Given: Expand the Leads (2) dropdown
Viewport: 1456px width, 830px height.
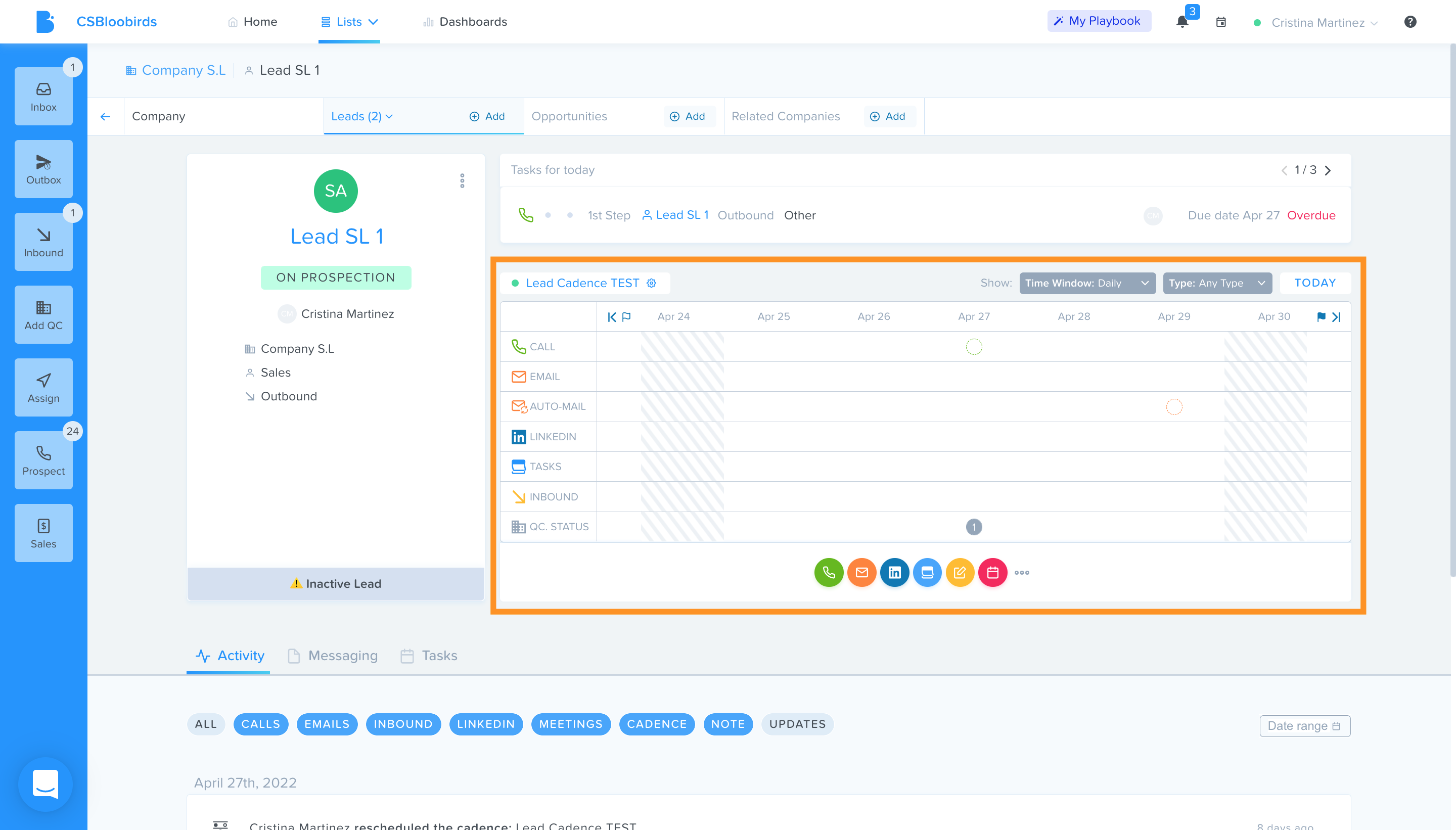Looking at the screenshot, I should [362, 116].
